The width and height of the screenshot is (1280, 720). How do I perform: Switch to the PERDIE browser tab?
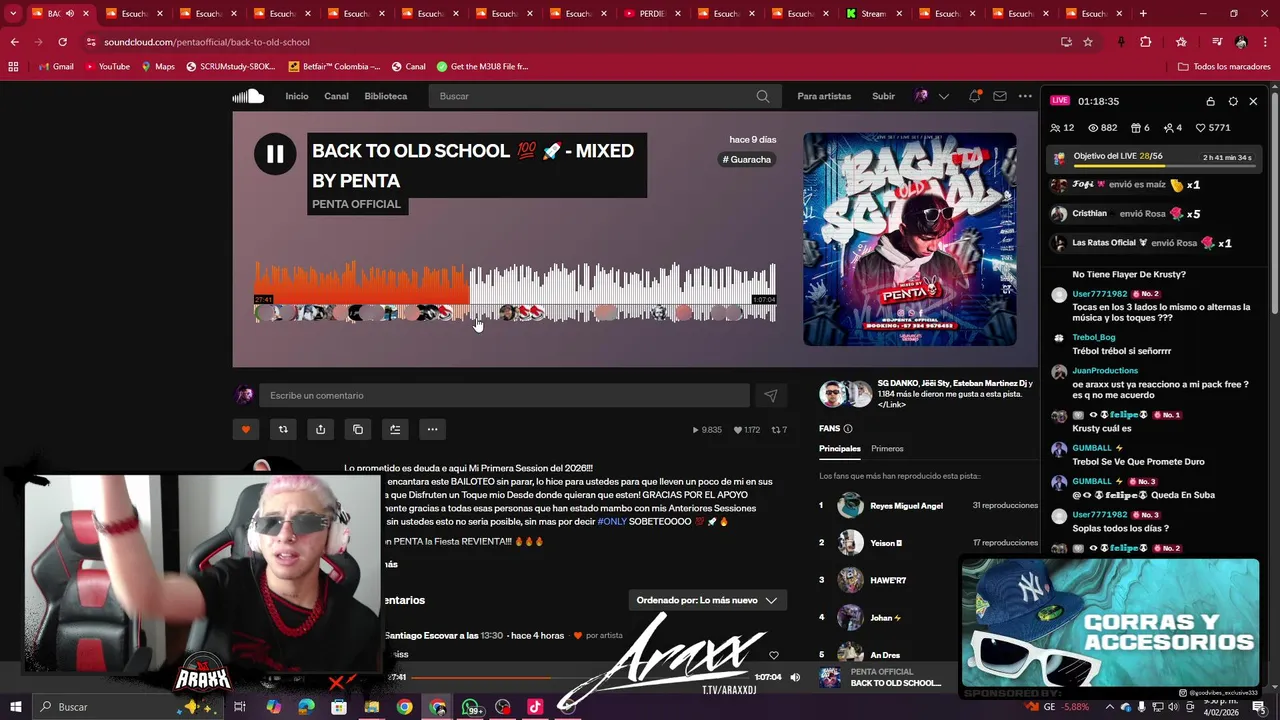tap(651, 14)
